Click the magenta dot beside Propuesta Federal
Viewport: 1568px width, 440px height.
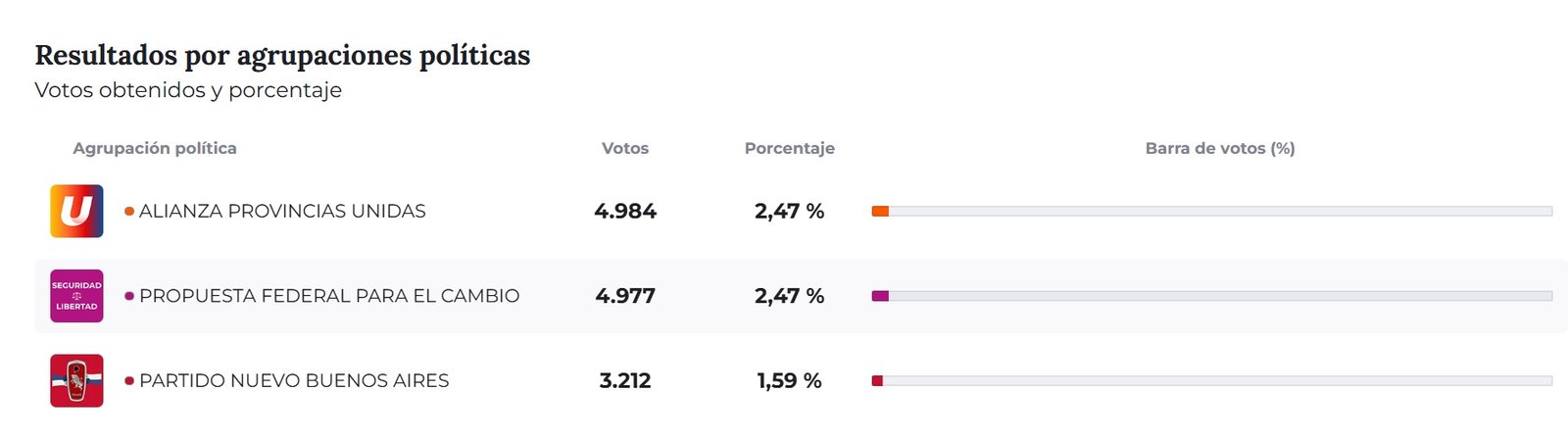(x=129, y=296)
